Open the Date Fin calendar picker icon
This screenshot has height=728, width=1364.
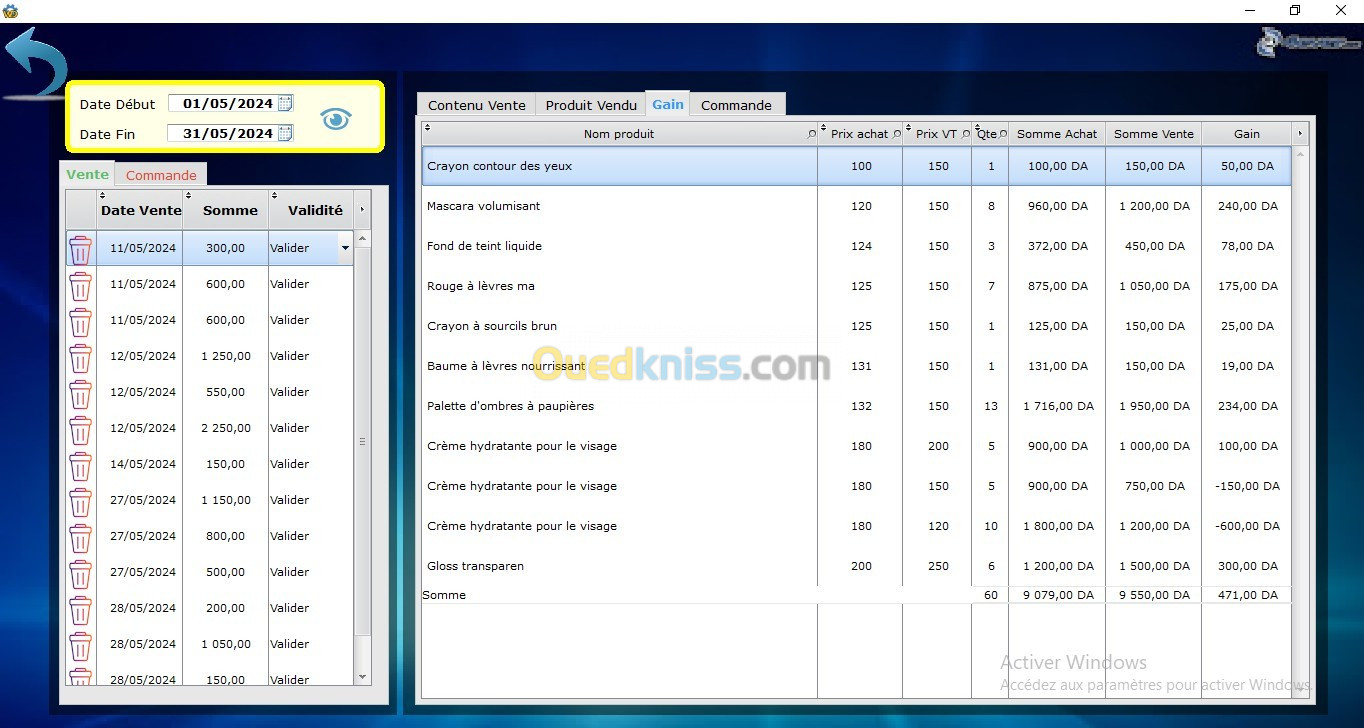pyautogui.click(x=285, y=133)
